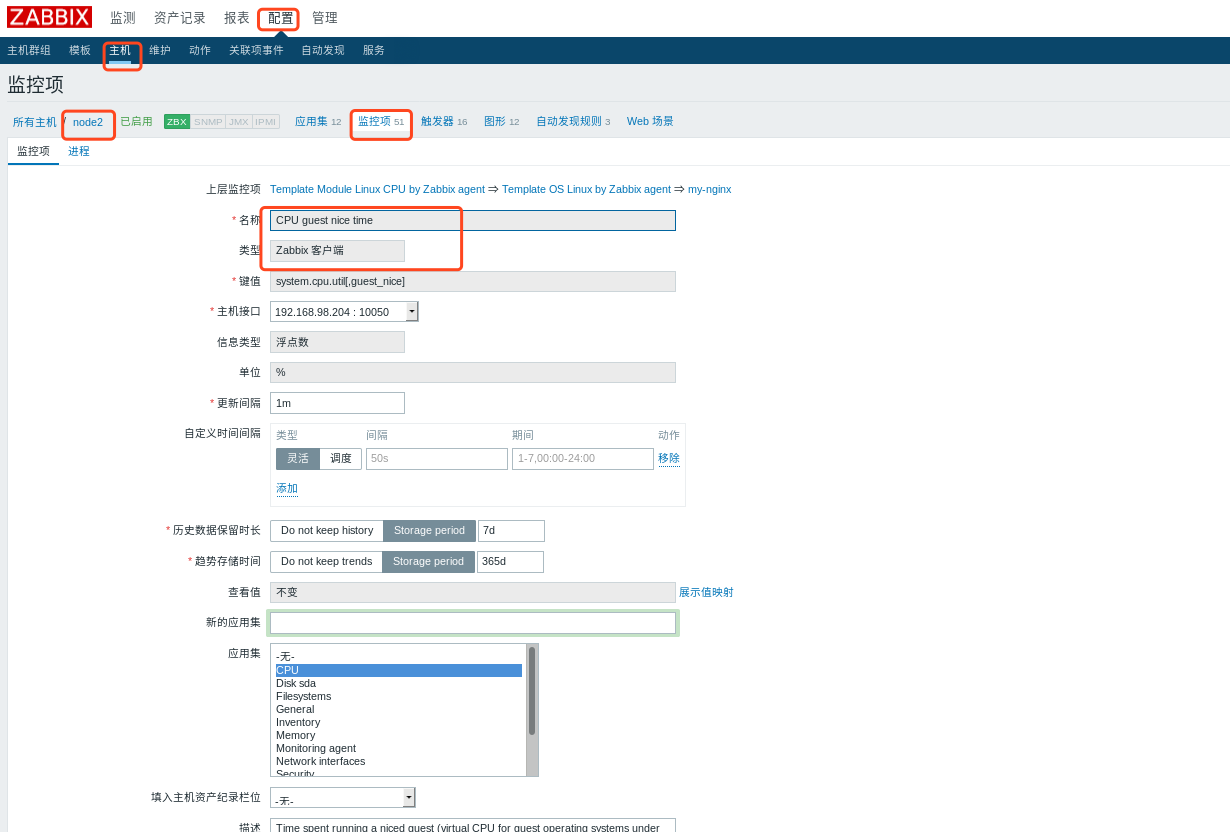This screenshot has width=1230, height=832.
Task: Open the 主机接口 dropdown
Action: pyautogui.click(x=411, y=312)
